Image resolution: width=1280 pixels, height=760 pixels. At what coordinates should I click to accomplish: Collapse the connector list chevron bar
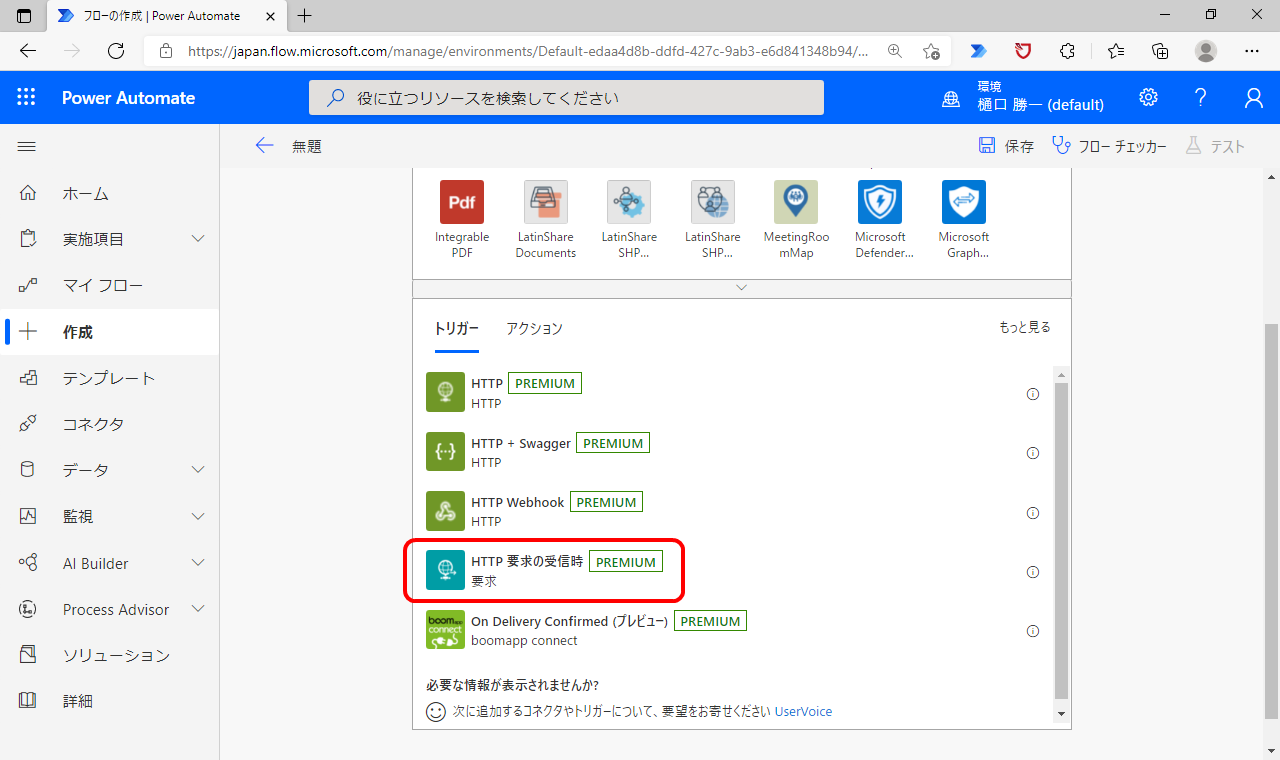coord(741,288)
